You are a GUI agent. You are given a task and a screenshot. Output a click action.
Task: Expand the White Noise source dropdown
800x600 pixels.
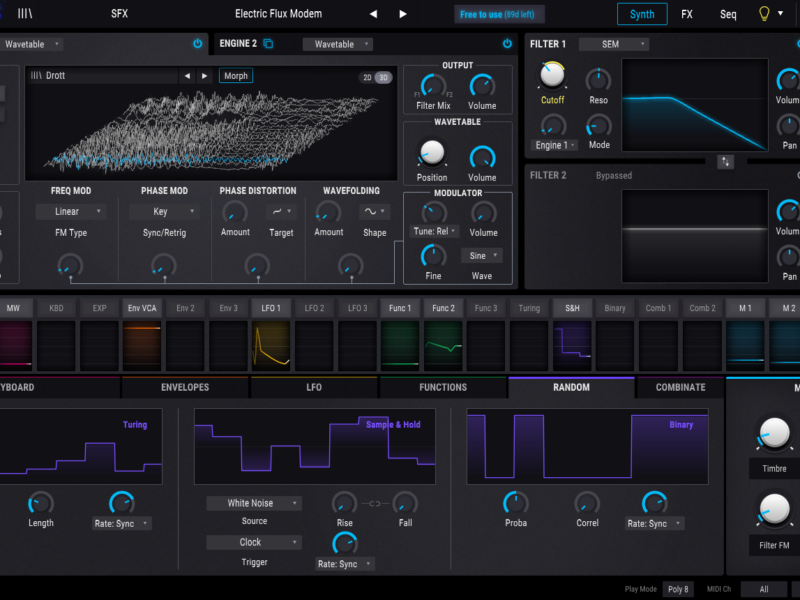[x=254, y=503]
